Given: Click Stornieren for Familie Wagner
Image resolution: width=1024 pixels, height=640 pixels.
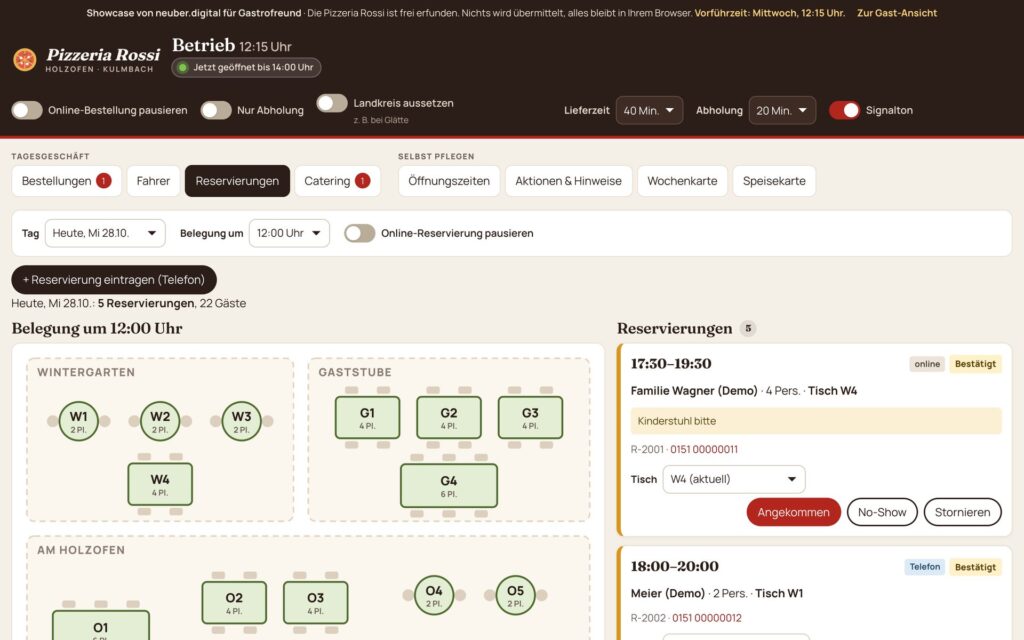Looking at the screenshot, I should point(962,512).
